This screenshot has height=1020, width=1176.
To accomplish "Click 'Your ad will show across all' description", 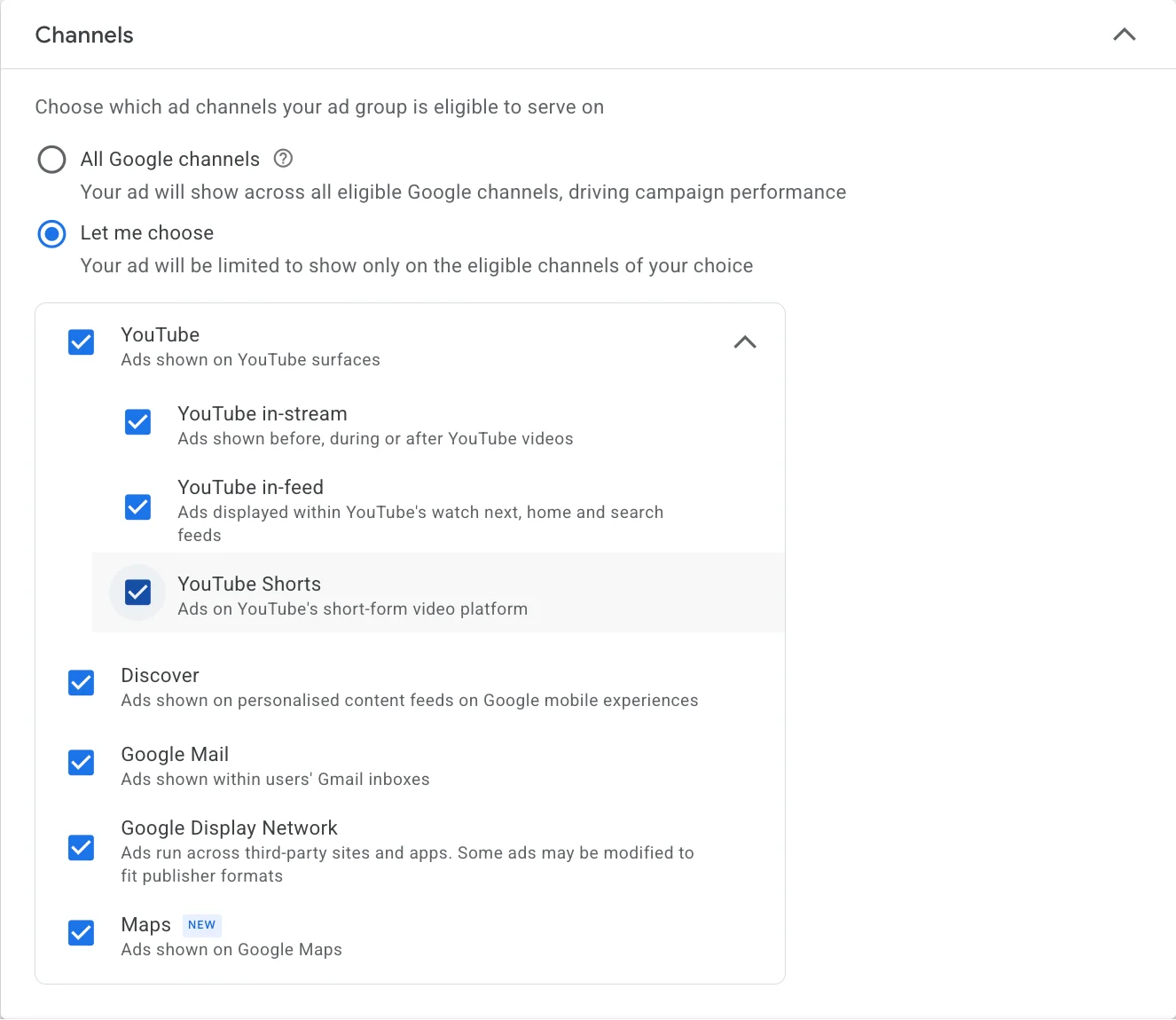I will [463, 192].
